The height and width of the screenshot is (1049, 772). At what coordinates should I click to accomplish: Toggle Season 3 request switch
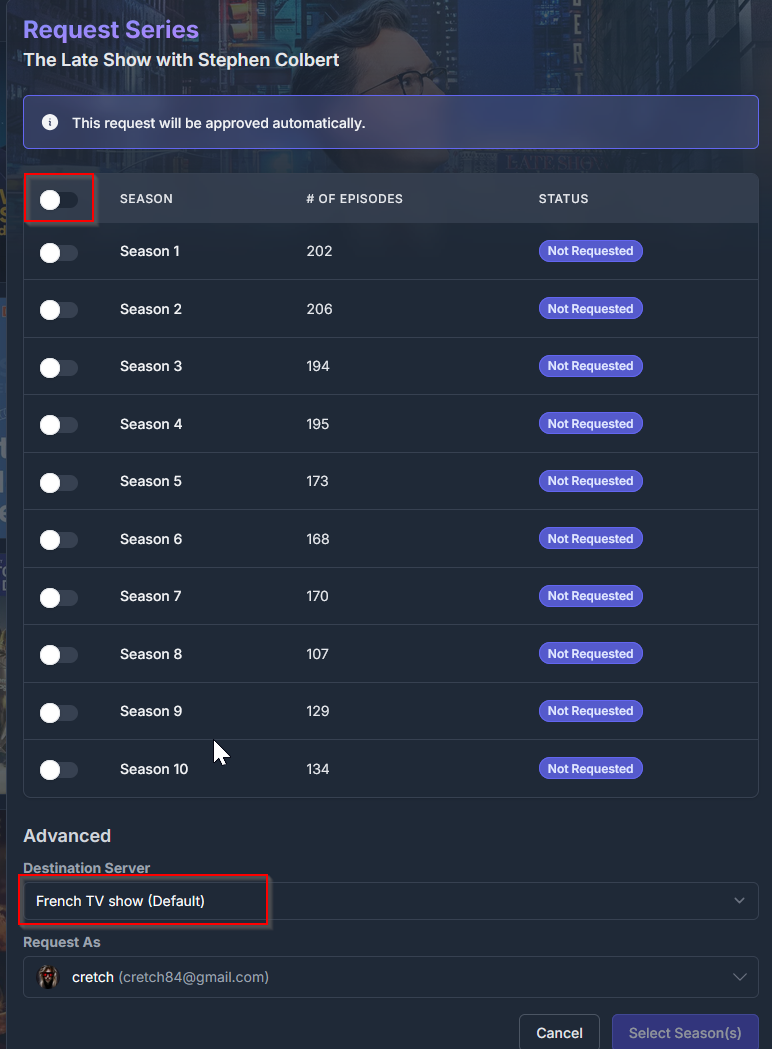[x=58, y=367]
